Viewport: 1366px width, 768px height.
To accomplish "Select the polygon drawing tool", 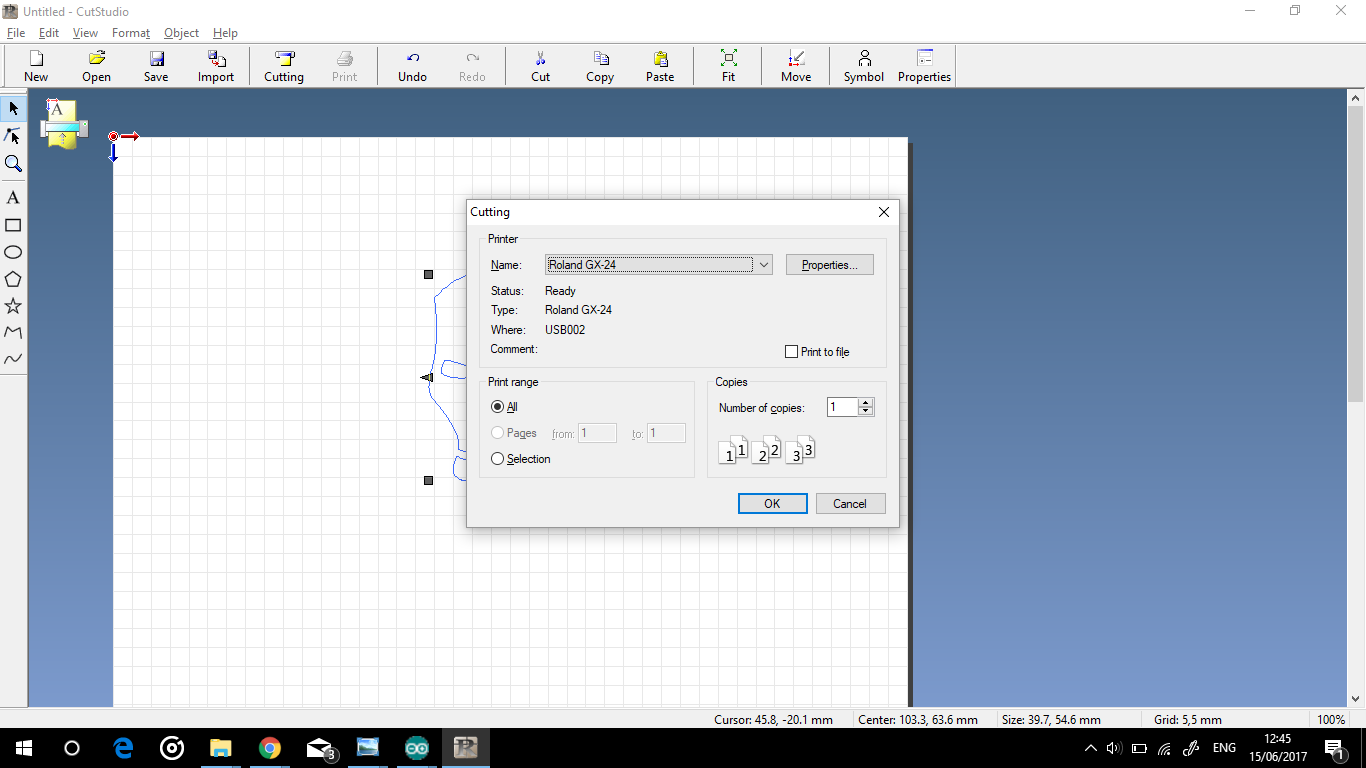I will click(x=13, y=279).
